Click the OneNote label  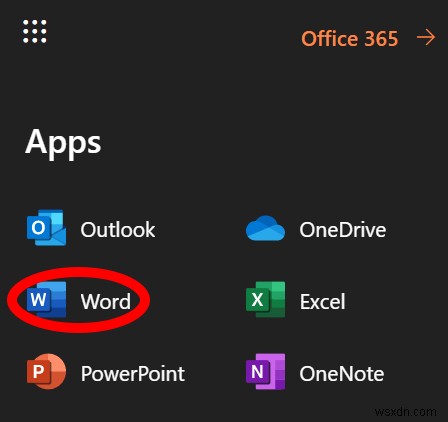coord(342,374)
